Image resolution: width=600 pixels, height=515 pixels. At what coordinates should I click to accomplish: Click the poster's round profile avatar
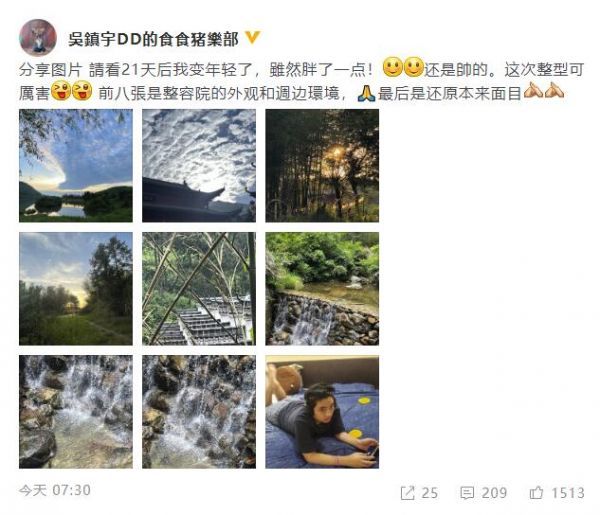pos(38,37)
